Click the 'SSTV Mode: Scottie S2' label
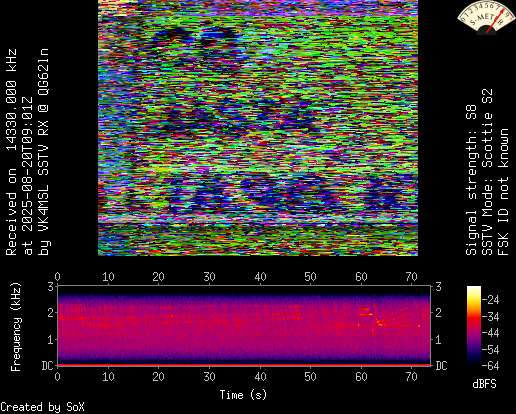 tap(487, 172)
